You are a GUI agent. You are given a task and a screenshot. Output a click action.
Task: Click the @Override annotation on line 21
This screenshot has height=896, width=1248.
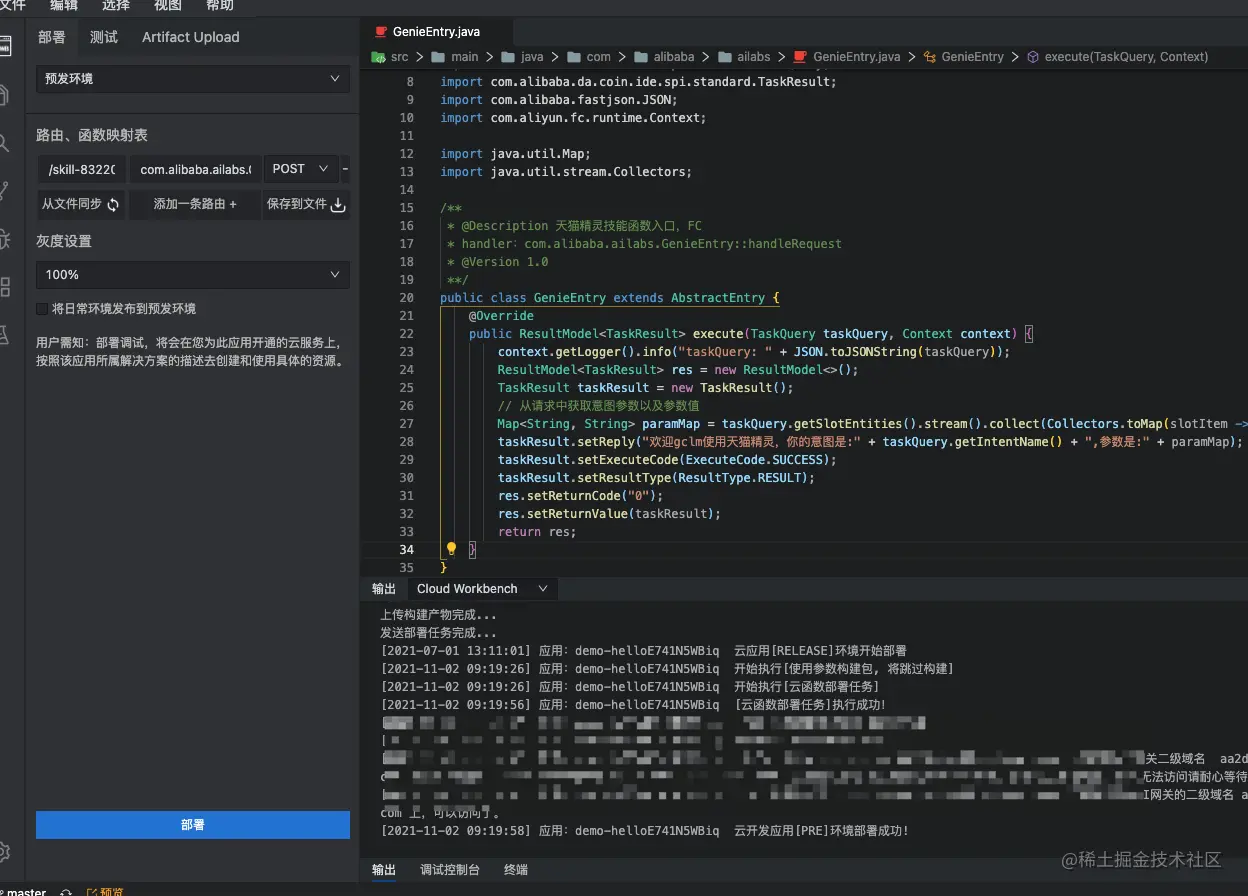click(501, 316)
